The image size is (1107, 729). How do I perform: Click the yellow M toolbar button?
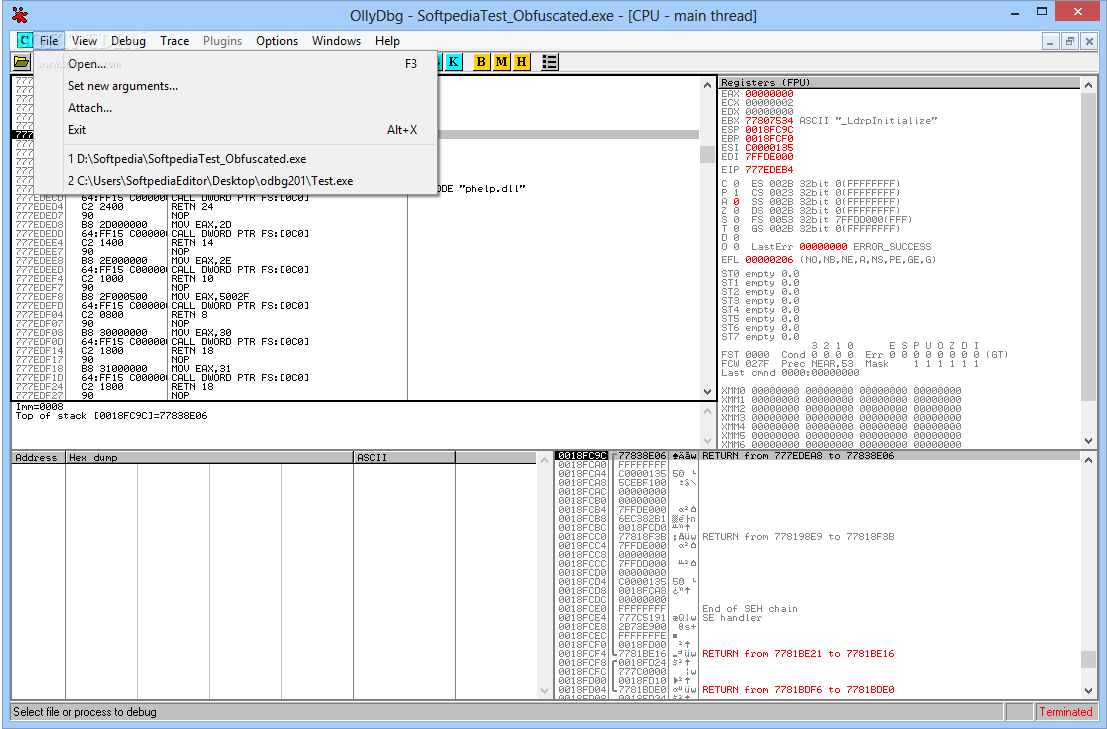501,62
